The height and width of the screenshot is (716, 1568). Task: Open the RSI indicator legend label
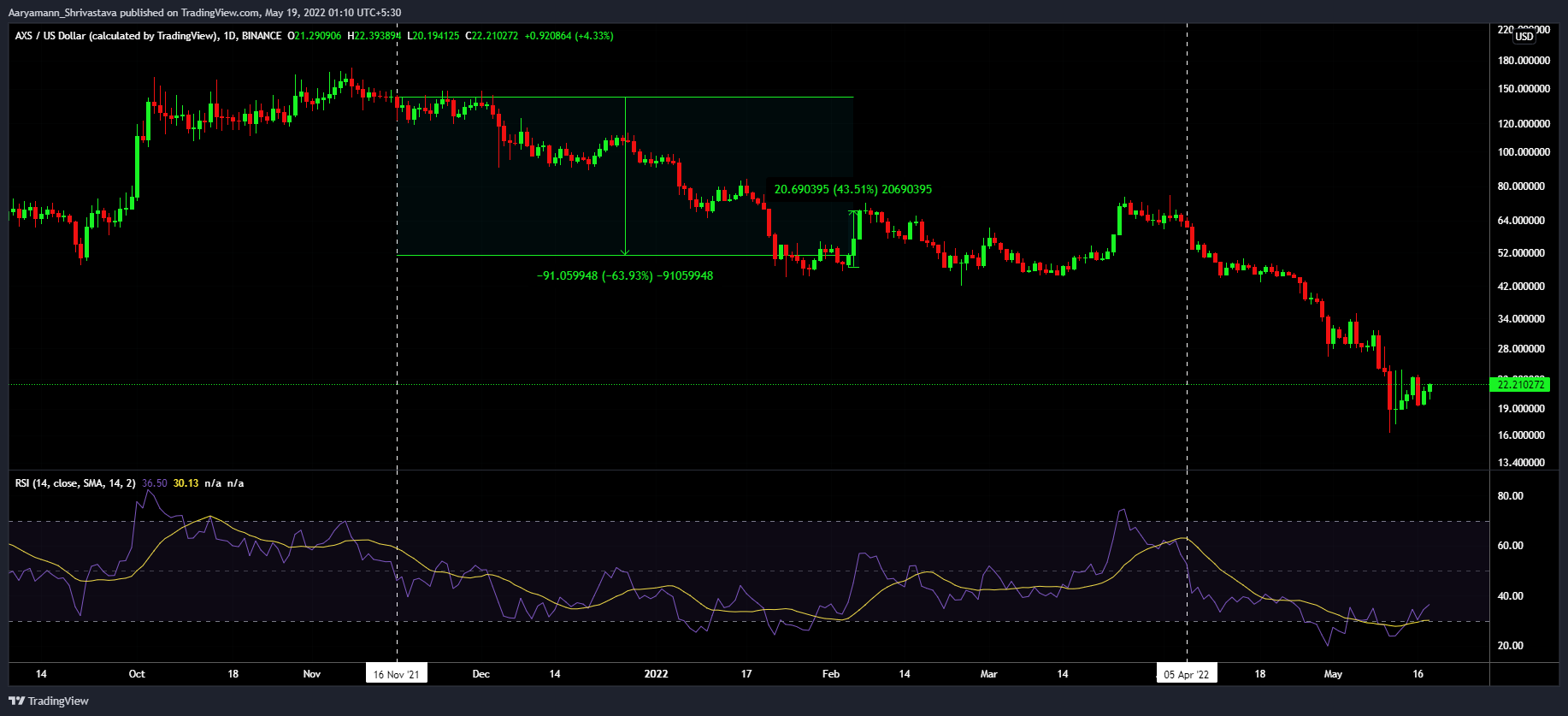point(74,483)
